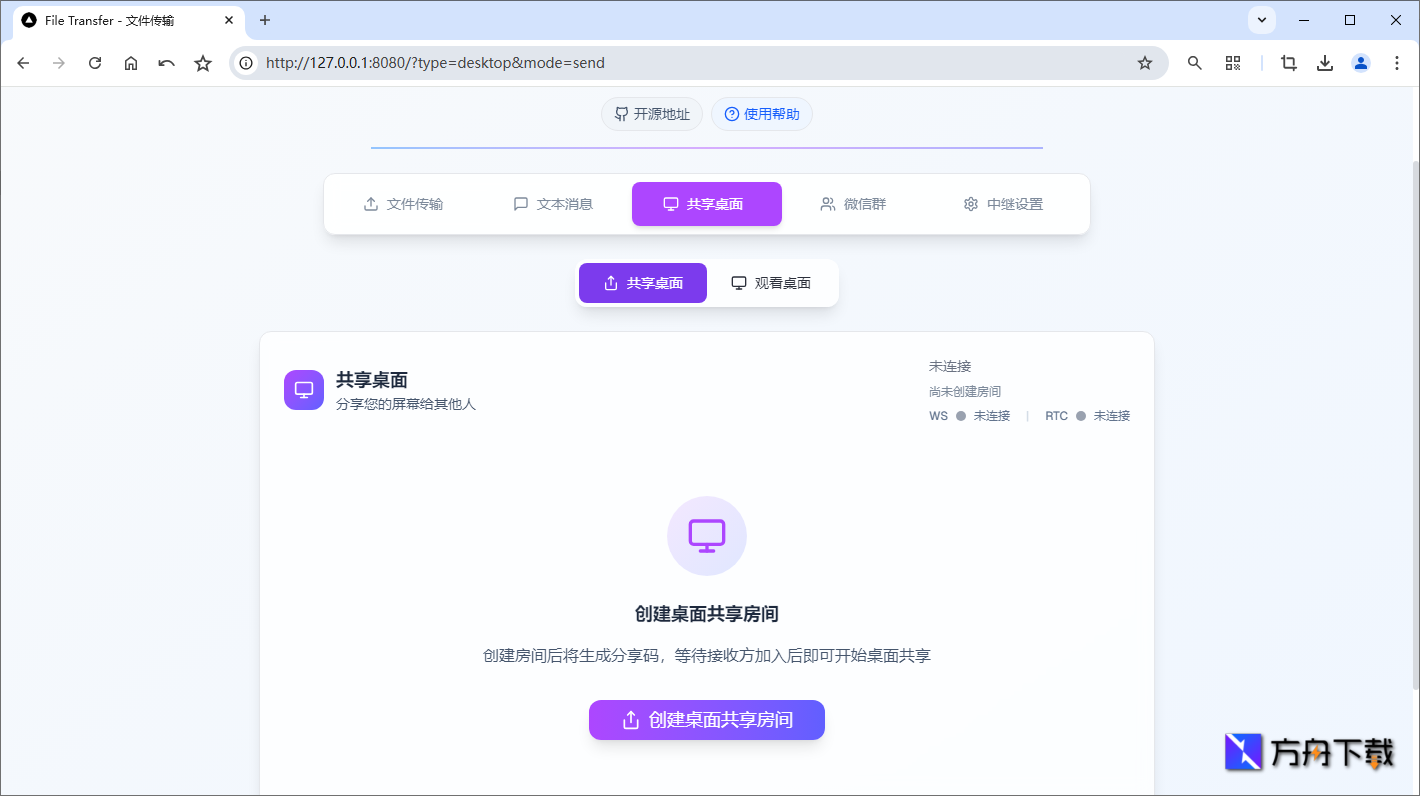Click inside the browser address bar
Screen dimensions: 1420x796
pyautogui.click(x=600, y=62)
